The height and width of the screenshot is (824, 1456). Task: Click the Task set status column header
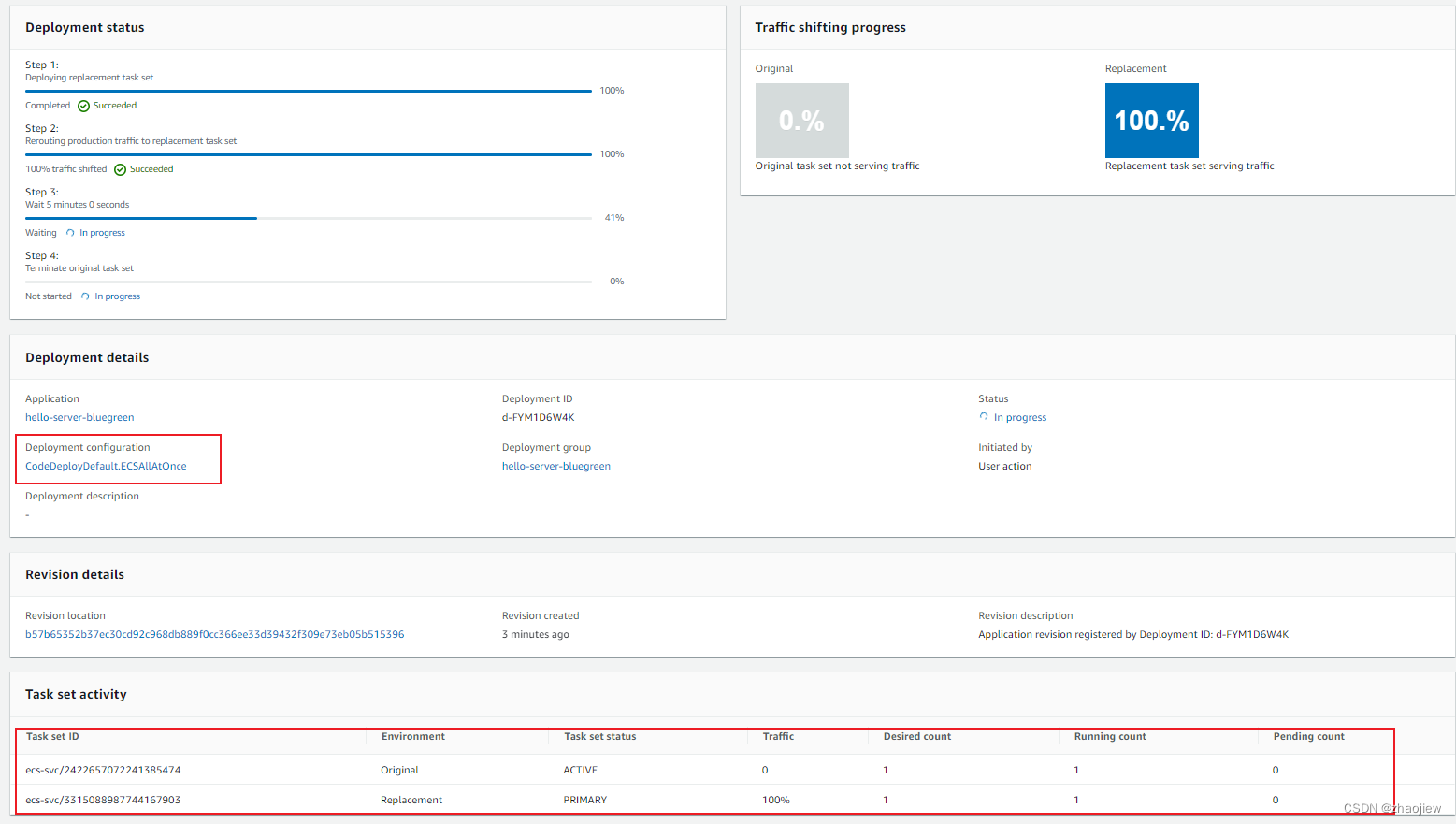click(x=600, y=737)
